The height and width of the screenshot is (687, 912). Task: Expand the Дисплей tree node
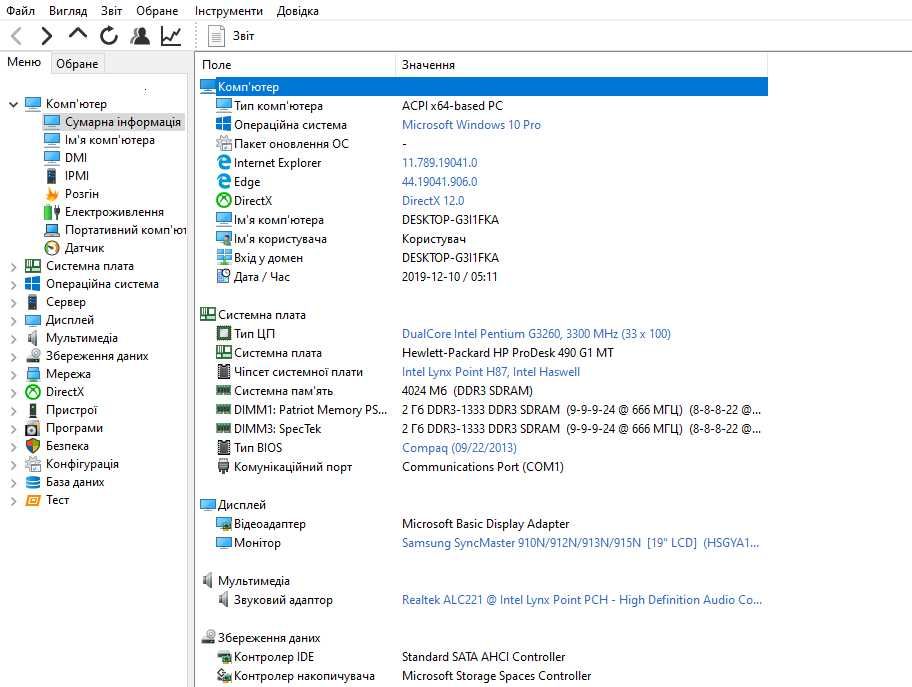pos(13,321)
